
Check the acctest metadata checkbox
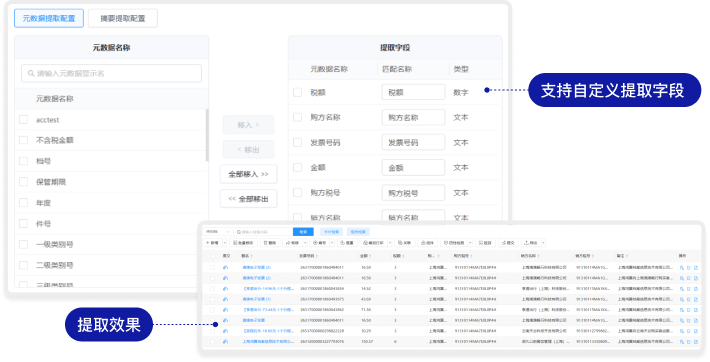(x=24, y=120)
